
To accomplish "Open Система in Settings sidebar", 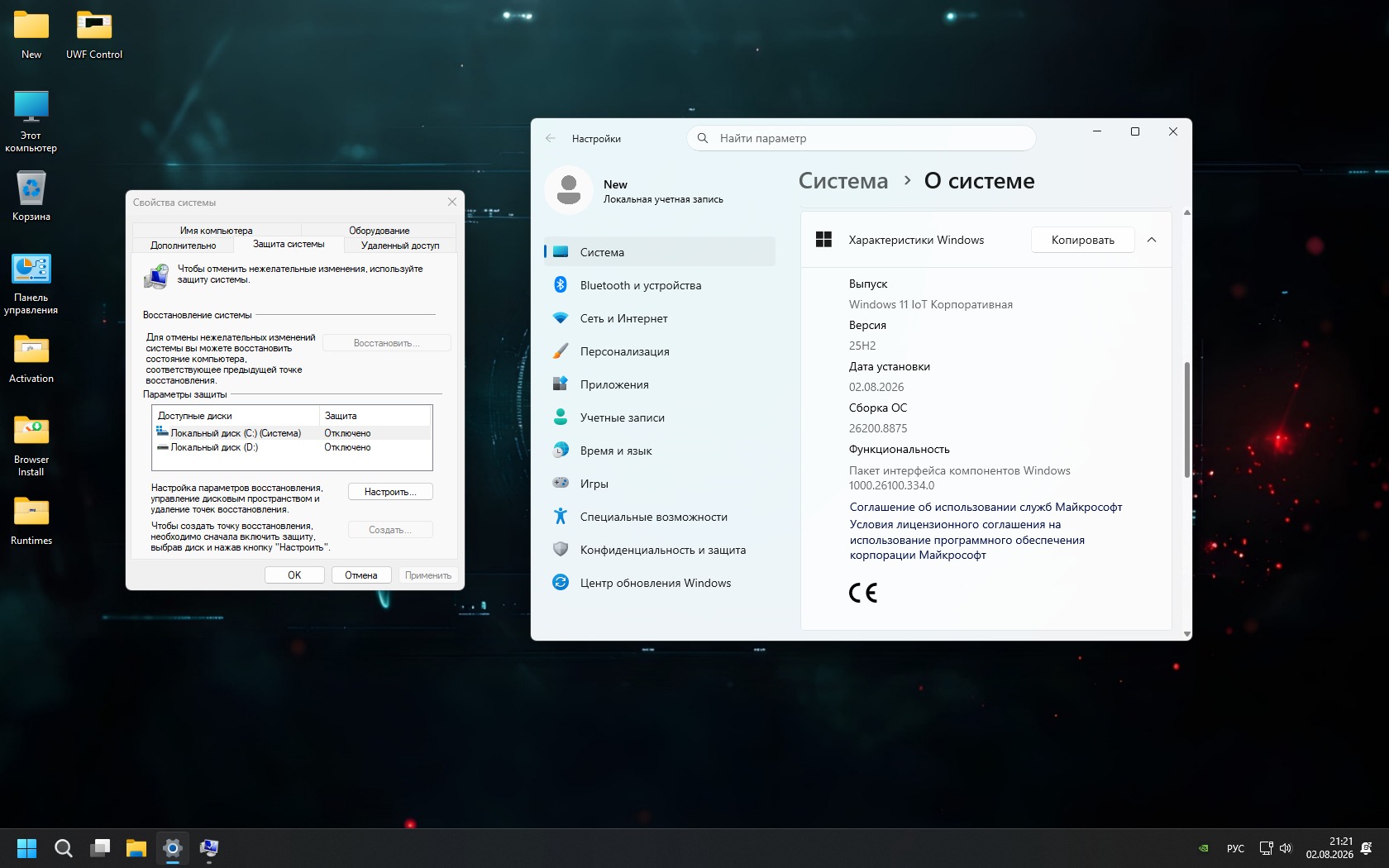I will pos(660,252).
